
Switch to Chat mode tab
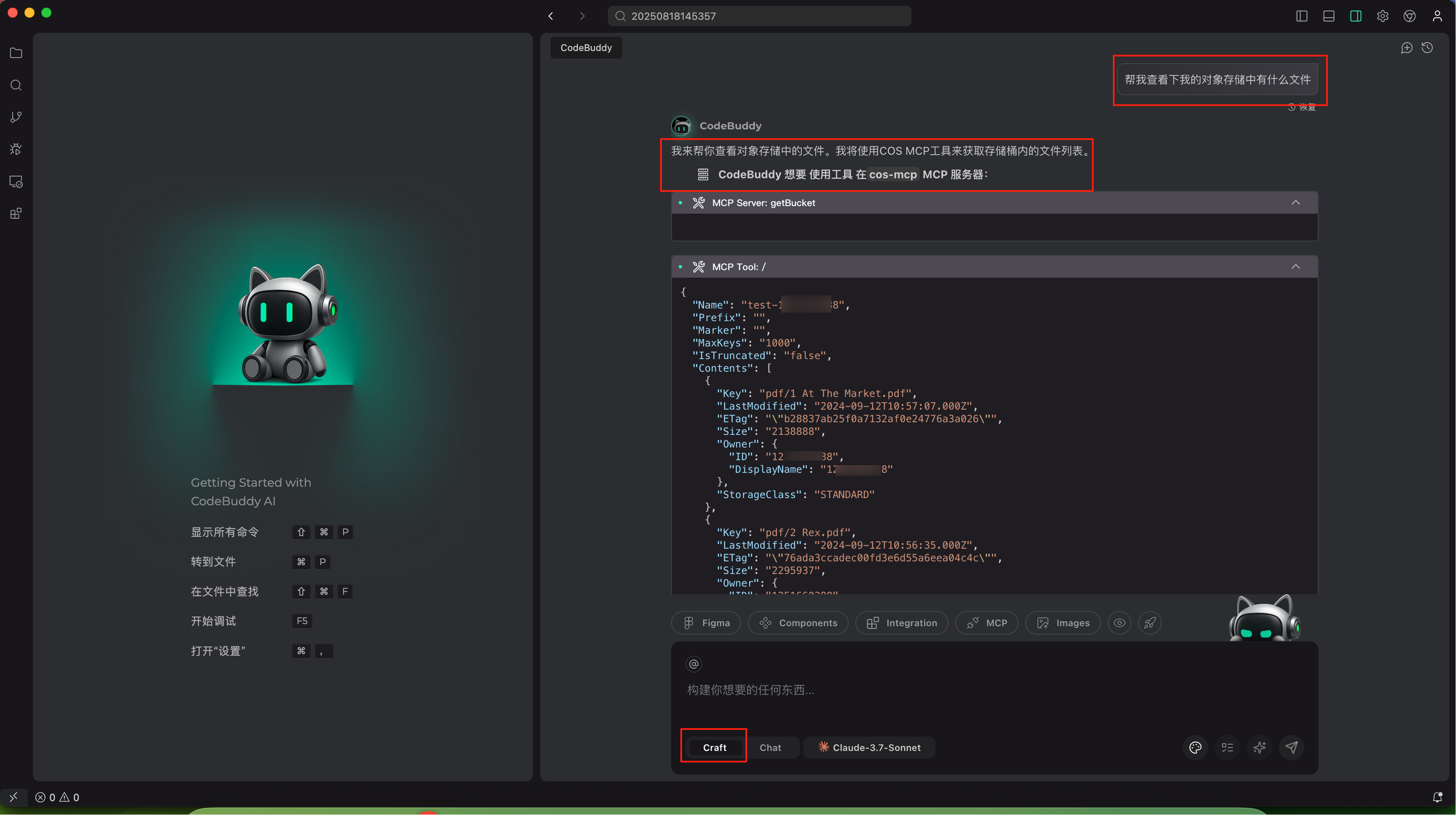coord(770,747)
